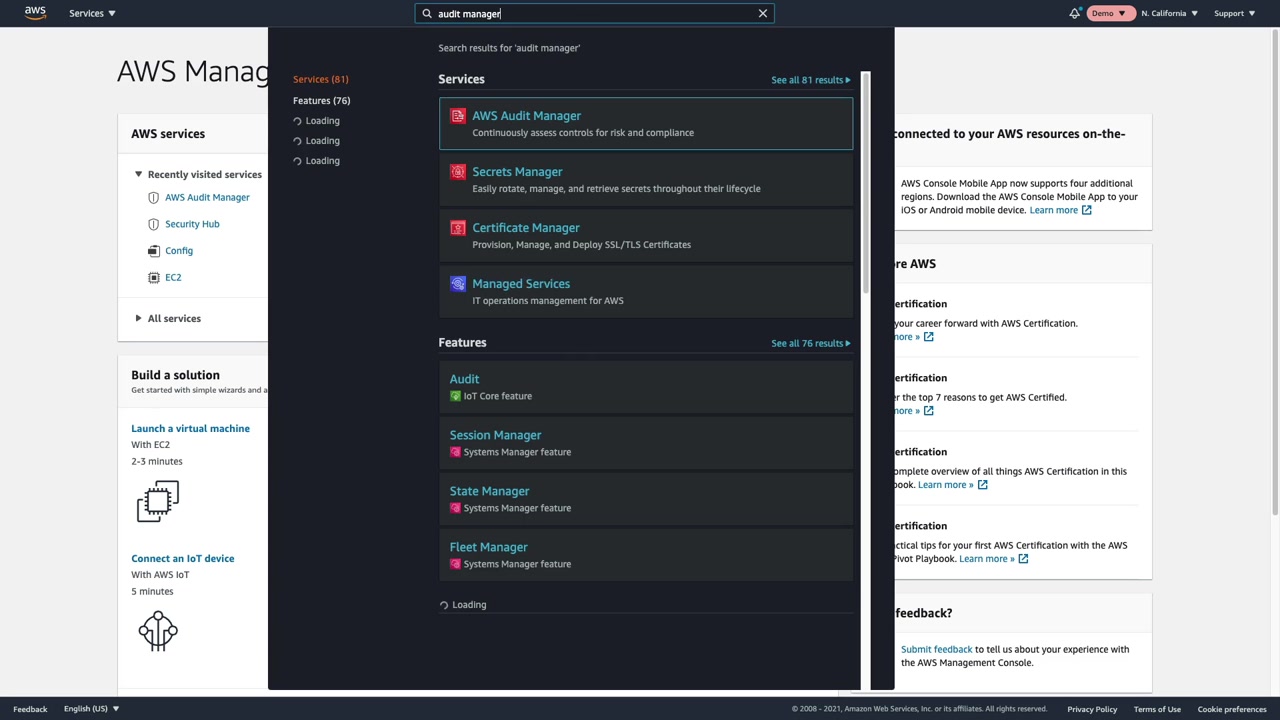This screenshot has width=1280, height=720.
Task: Open the Demo account dropdown
Action: pos(1109,13)
